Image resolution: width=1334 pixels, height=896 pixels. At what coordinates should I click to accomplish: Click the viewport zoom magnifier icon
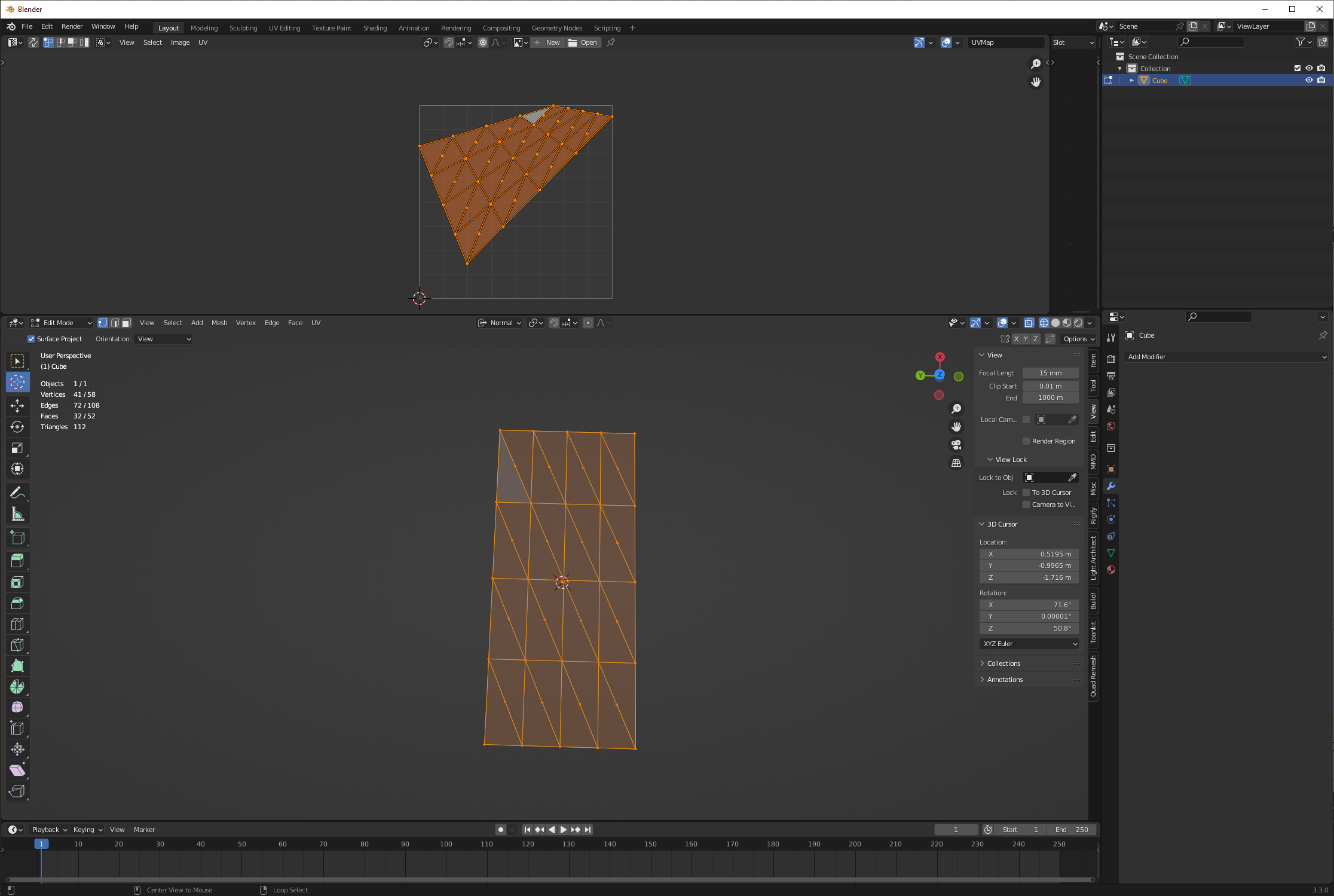956,409
